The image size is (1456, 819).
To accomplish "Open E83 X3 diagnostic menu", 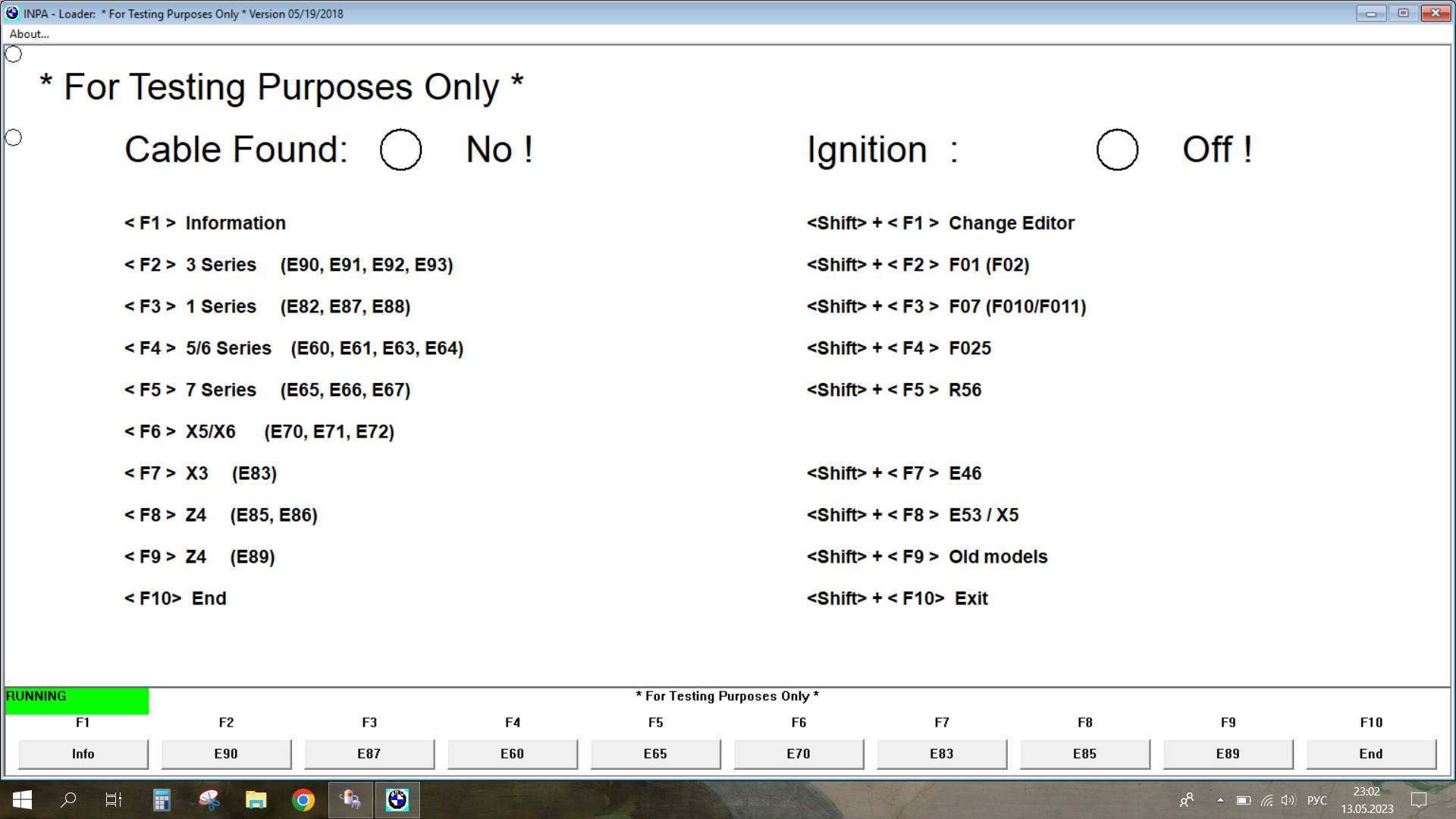I will [942, 753].
